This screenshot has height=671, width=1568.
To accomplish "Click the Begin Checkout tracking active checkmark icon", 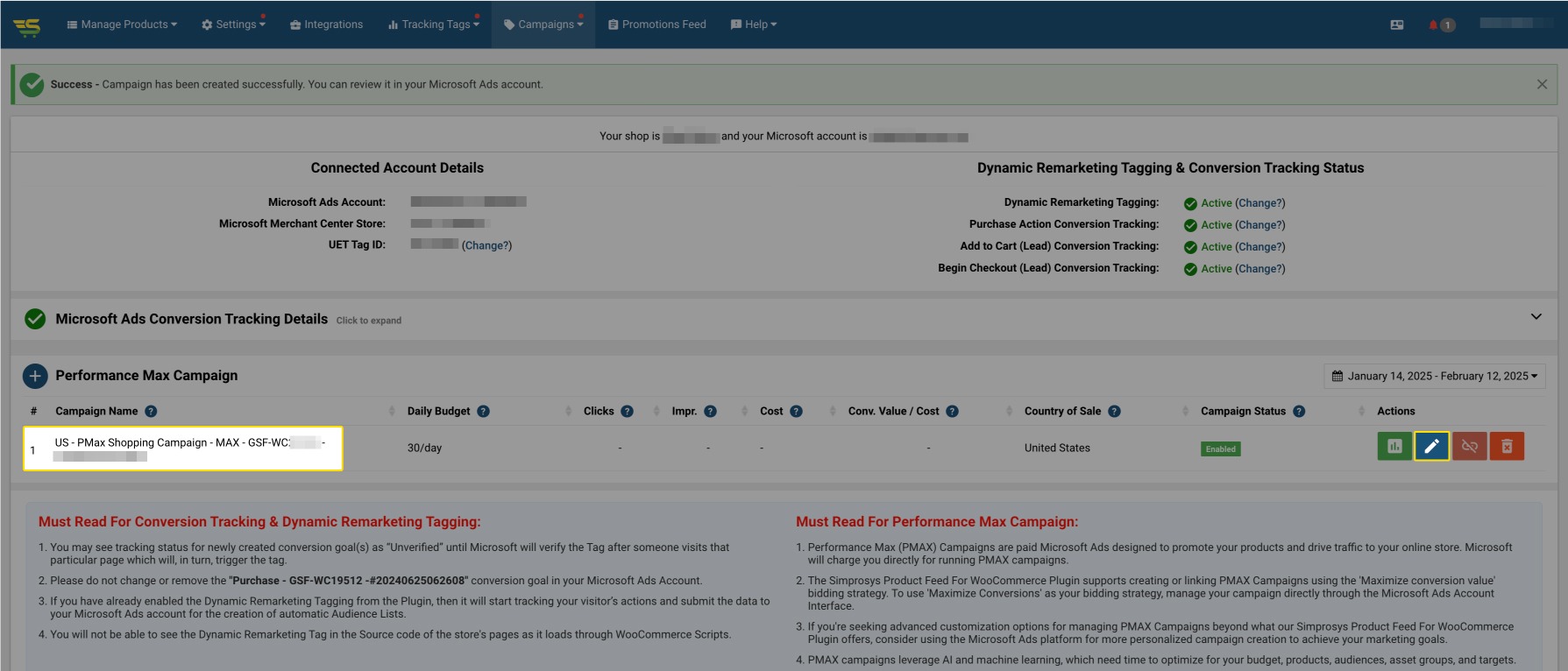I will tap(1190, 270).
